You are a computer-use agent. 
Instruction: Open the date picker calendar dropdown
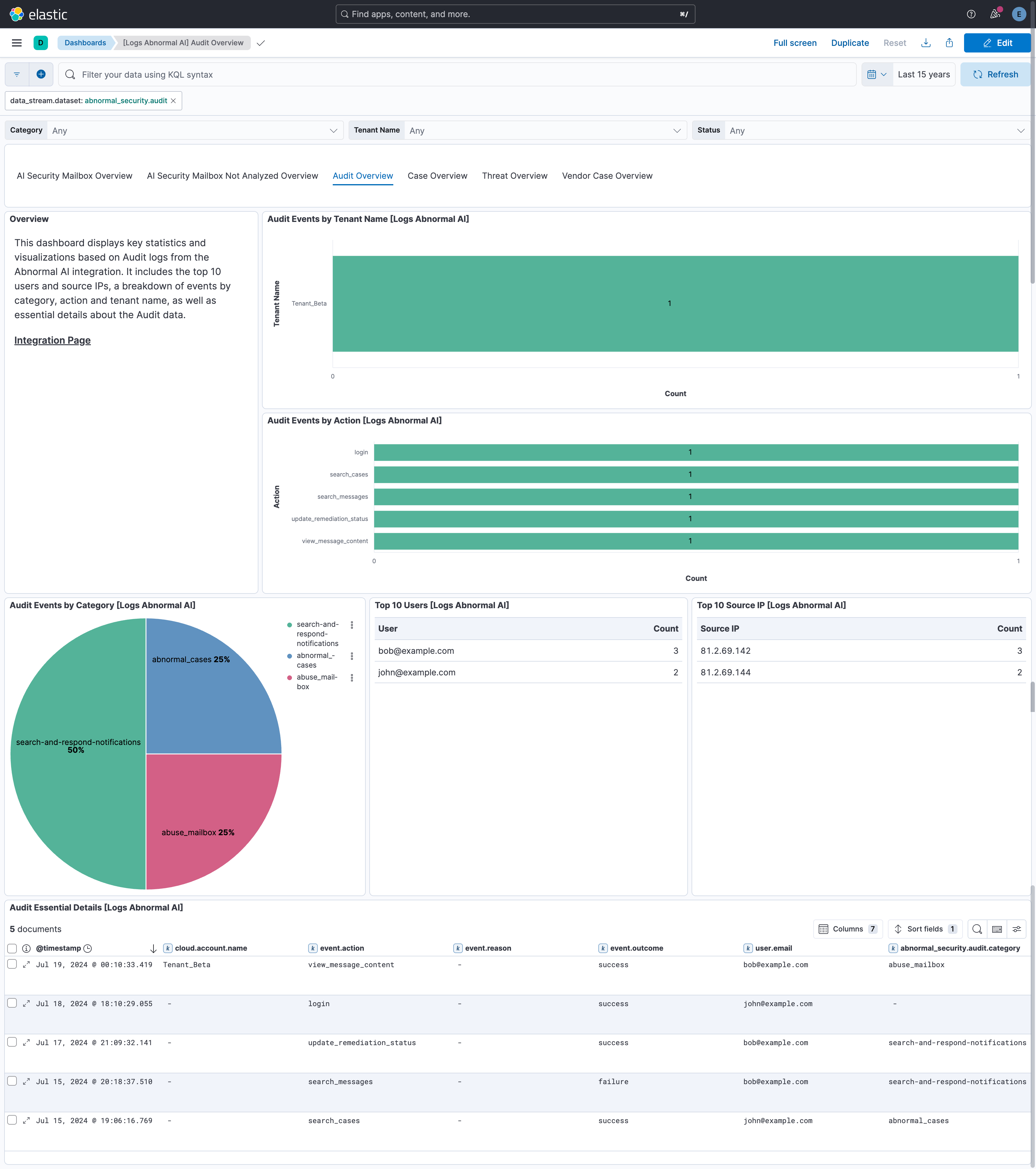[877, 74]
